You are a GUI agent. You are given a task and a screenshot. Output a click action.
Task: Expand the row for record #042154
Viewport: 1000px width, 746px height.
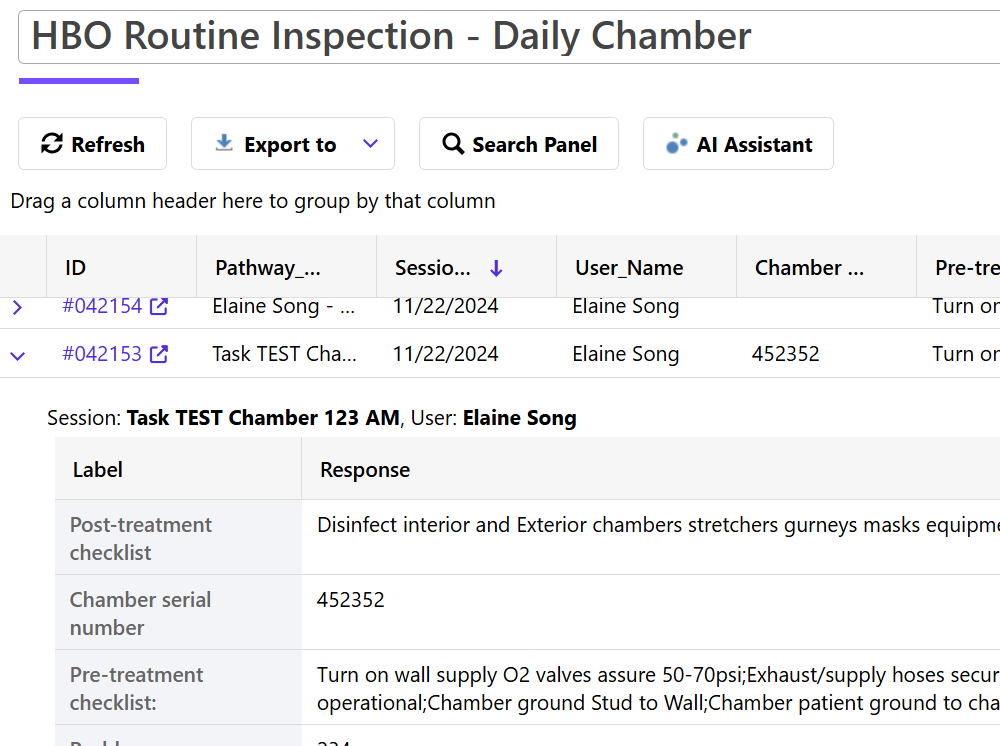tap(17, 306)
